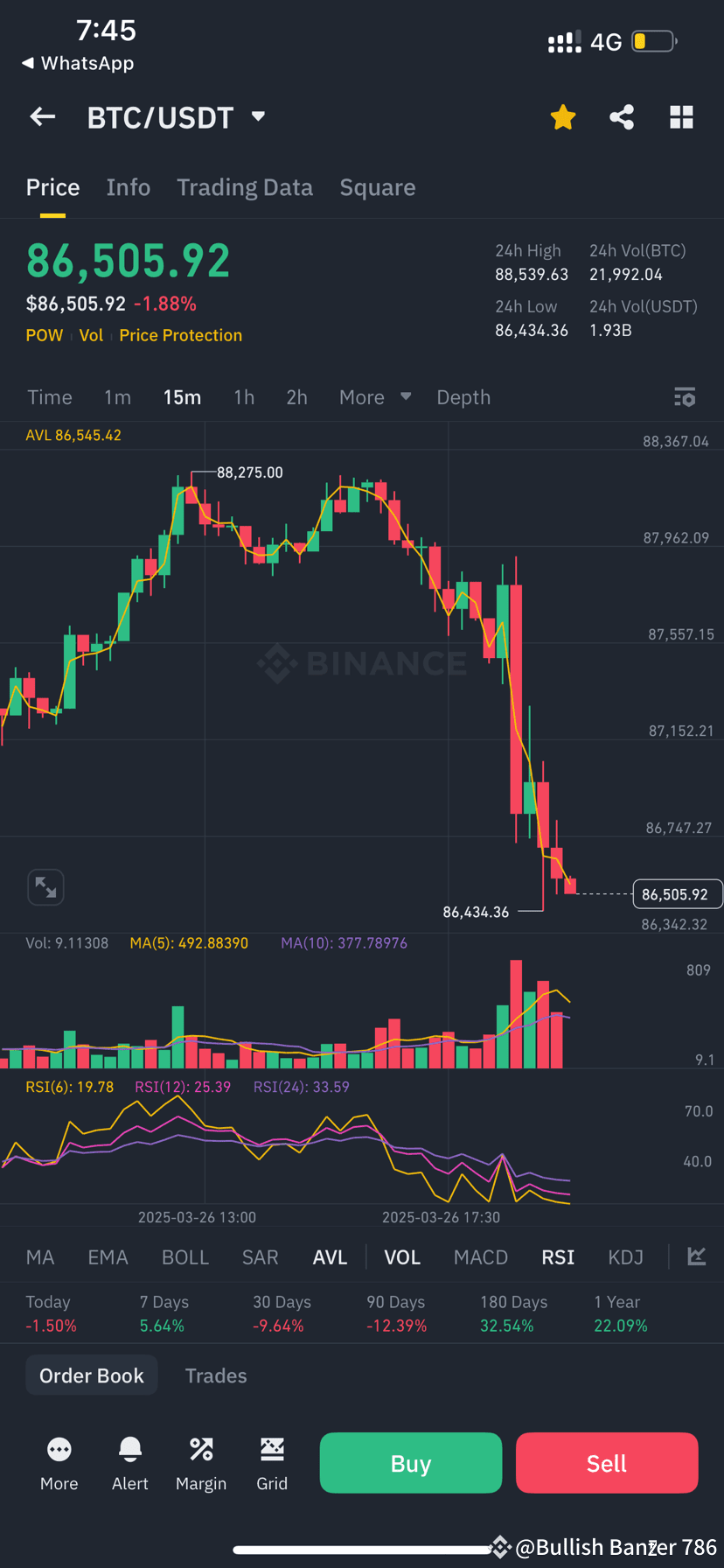Tap the favorite star for BTC/USDT
The width and height of the screenshot is (724, 1568).
pos(562,116)
